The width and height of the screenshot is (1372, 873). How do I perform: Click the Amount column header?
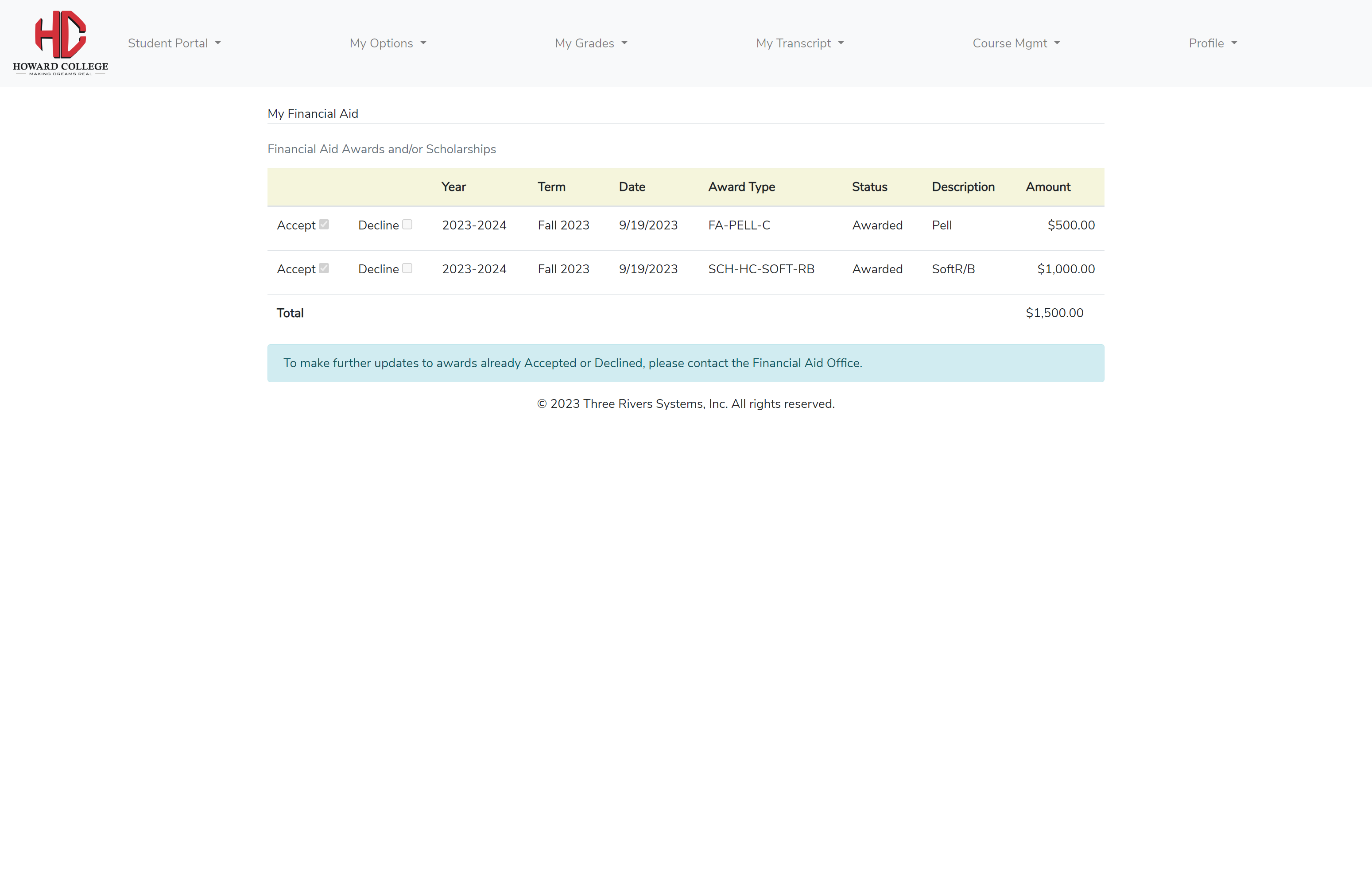1048,187
